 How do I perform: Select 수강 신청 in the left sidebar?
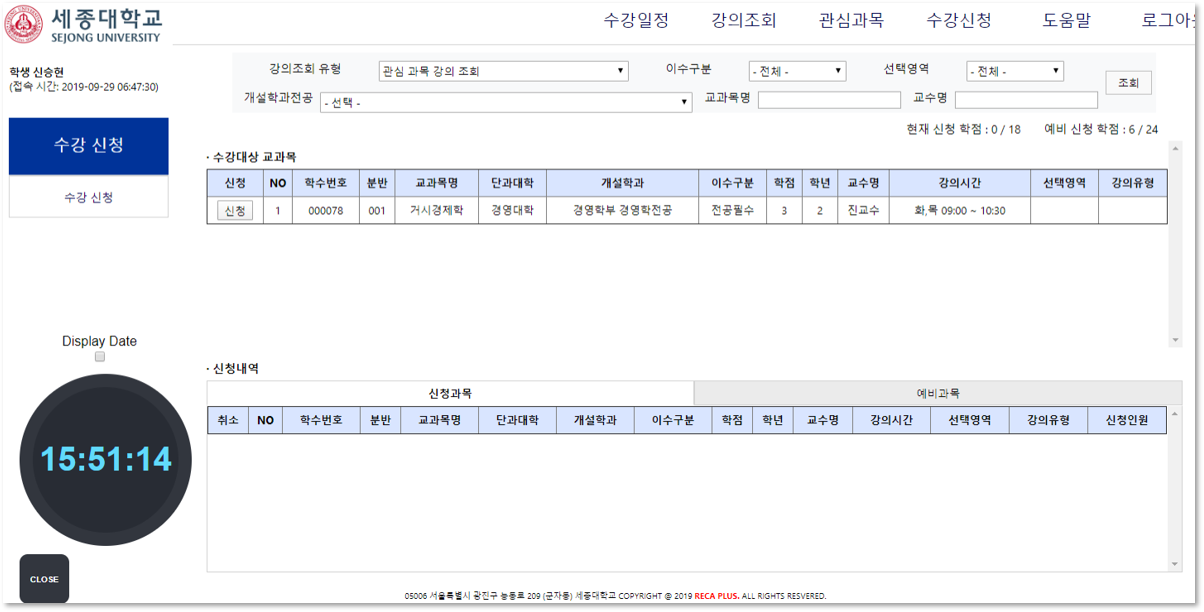click(x=87, y=198)
